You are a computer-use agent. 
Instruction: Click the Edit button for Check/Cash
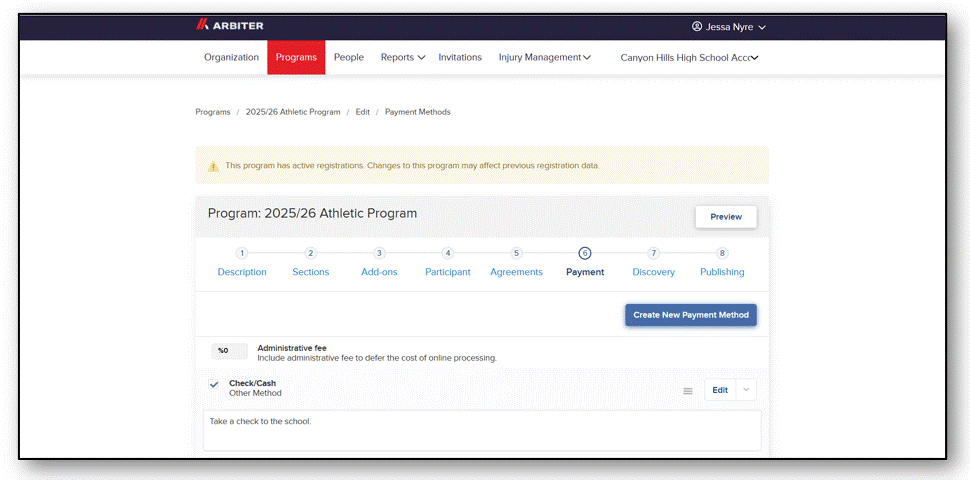(x=720, y=390)
